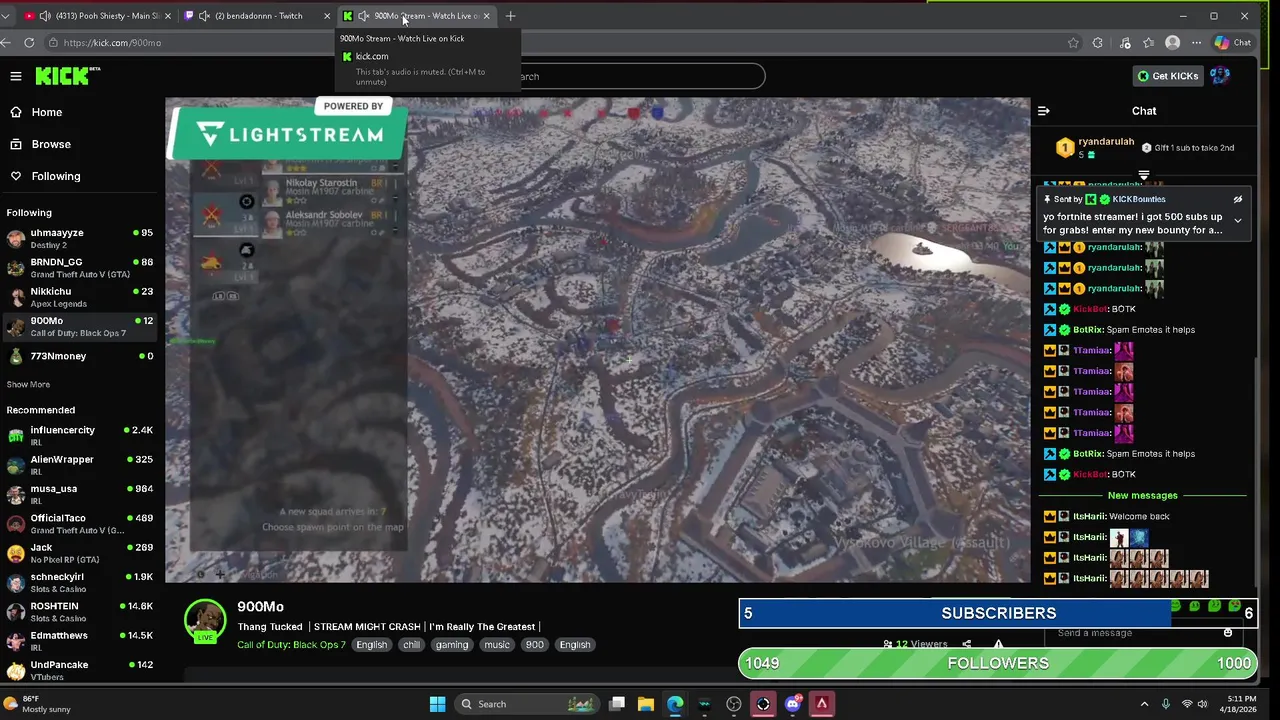1280x720 pixels.
Task: Toggle audio on the bendadonnn Twitch tab
Action: [x=204, y=16]
